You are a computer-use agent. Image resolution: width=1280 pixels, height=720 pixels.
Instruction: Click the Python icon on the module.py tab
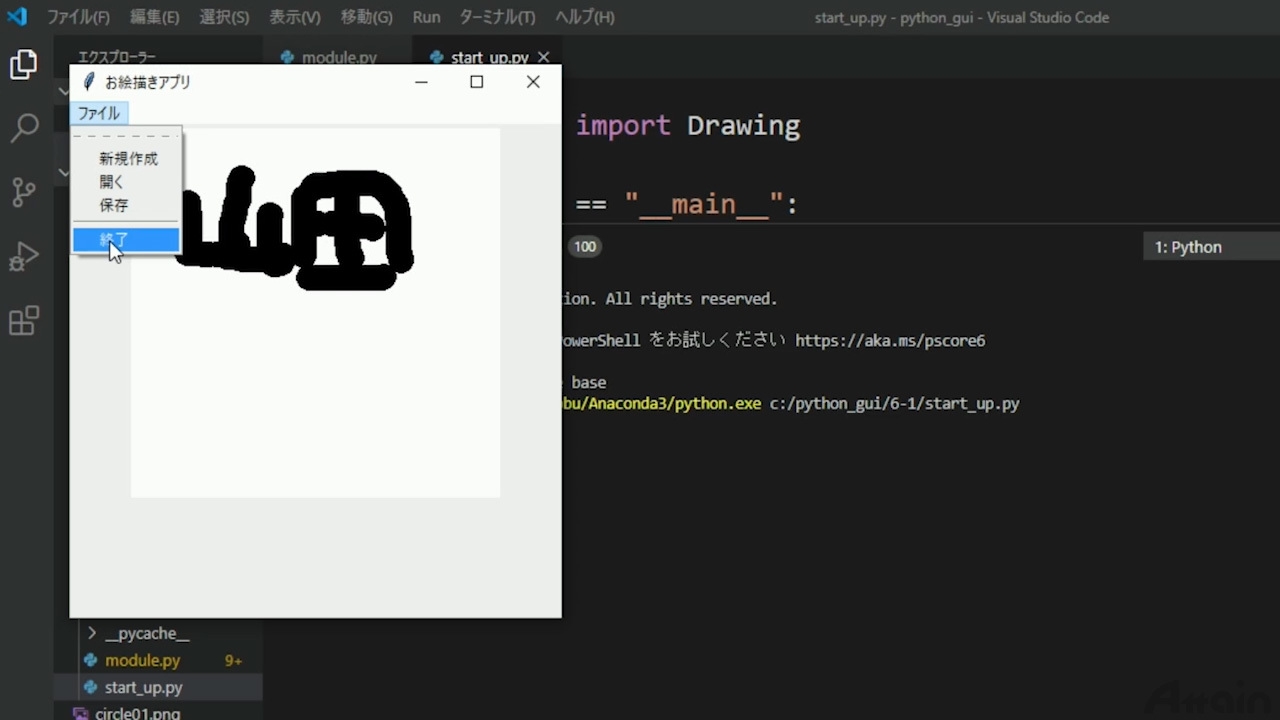(x=287, y=57)
